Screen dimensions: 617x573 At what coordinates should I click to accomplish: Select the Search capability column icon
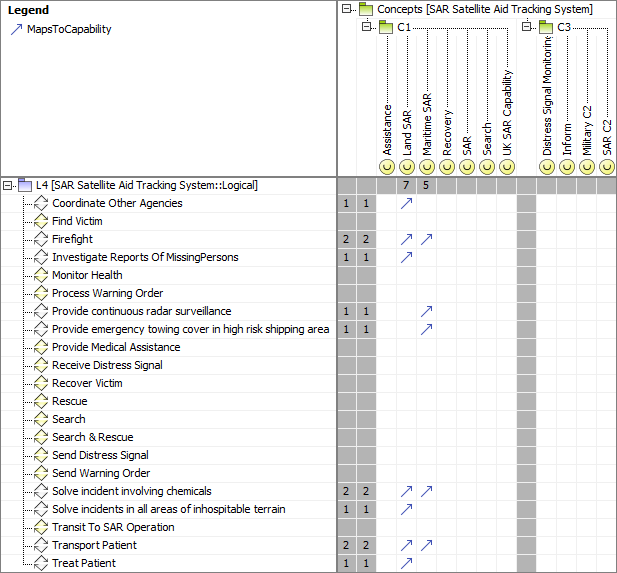pos(487,167)
